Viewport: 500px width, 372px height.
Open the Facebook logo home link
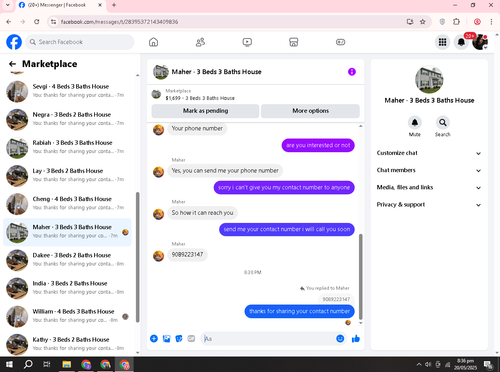(14, 42)
